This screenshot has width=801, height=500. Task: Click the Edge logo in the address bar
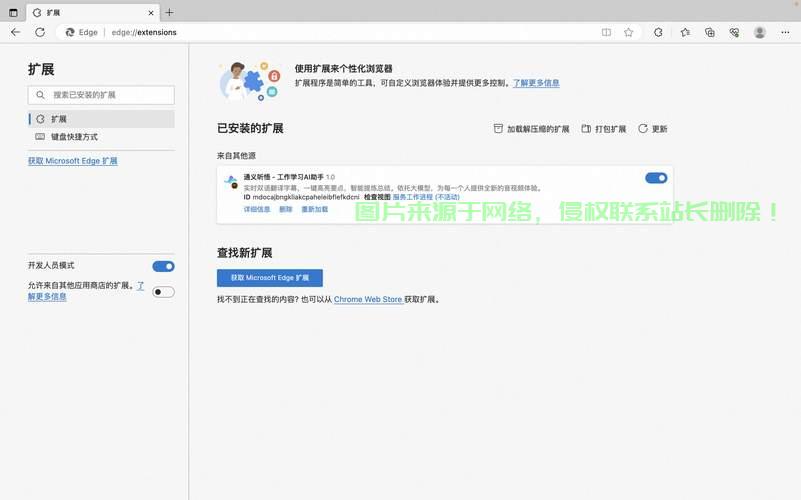tap(70, 32)
